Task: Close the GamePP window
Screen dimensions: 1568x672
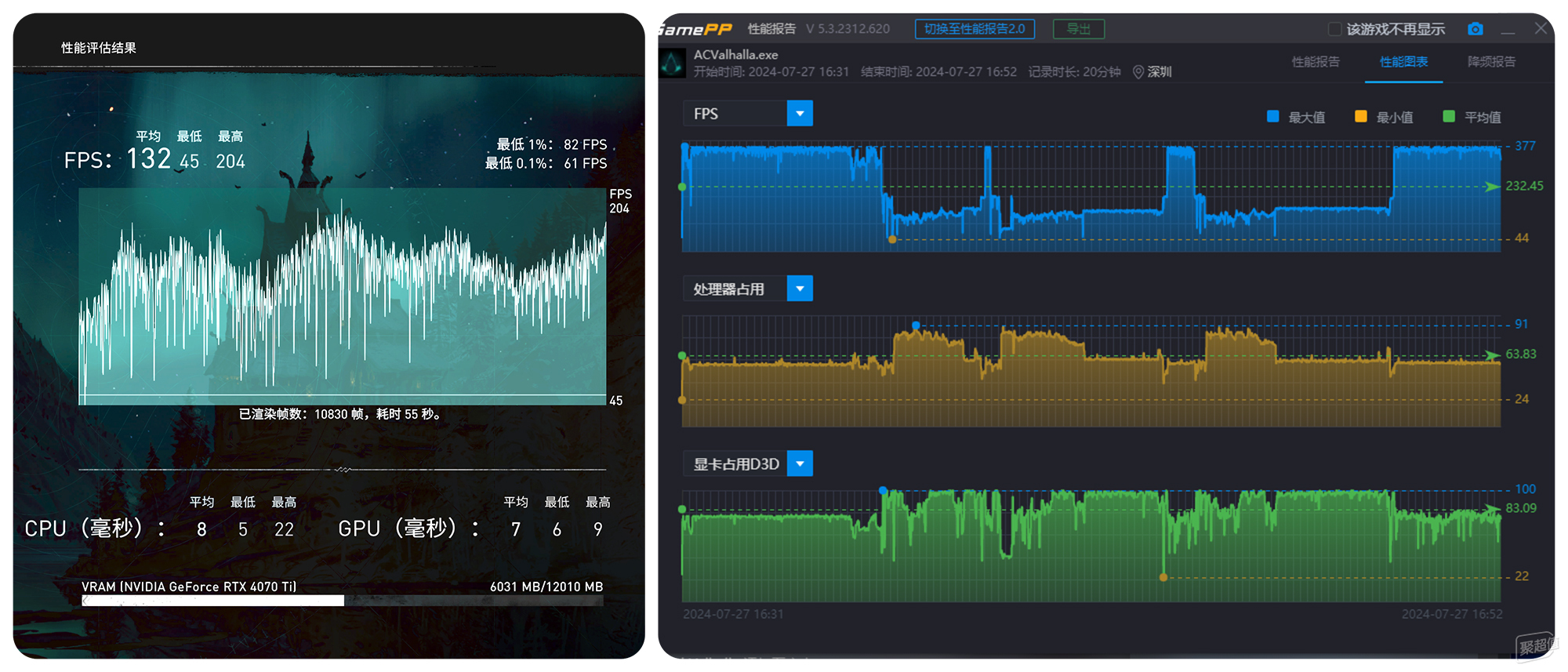Action: point(1540,28)
